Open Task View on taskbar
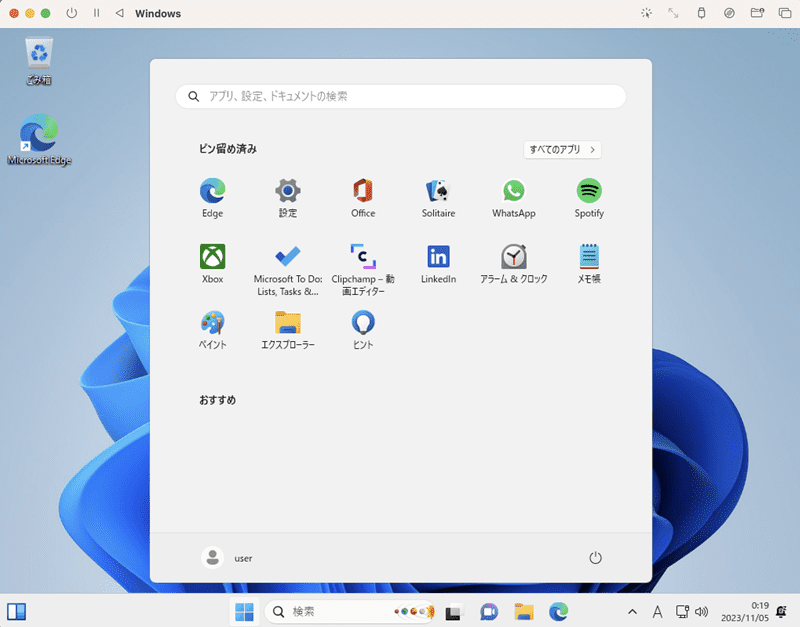The width and height of the screenshot is (800, 627). (454, 611)
